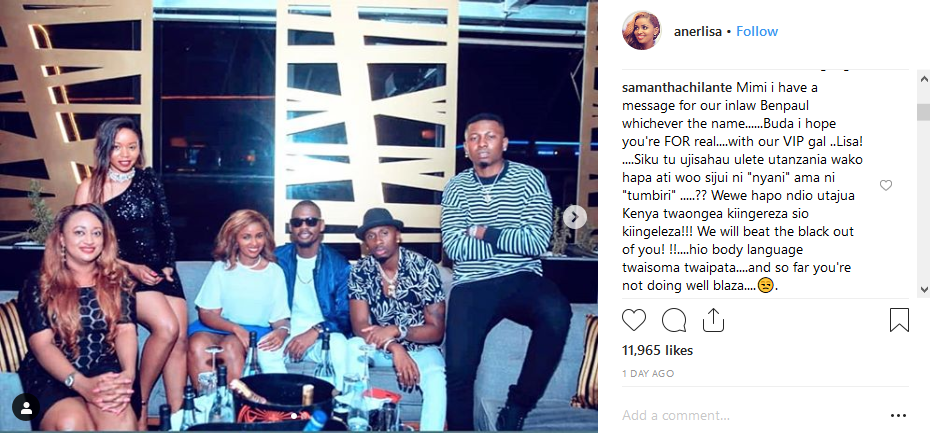Open the comment bubble icon
This screenshot has height=433, width=930.
point(674,320)
